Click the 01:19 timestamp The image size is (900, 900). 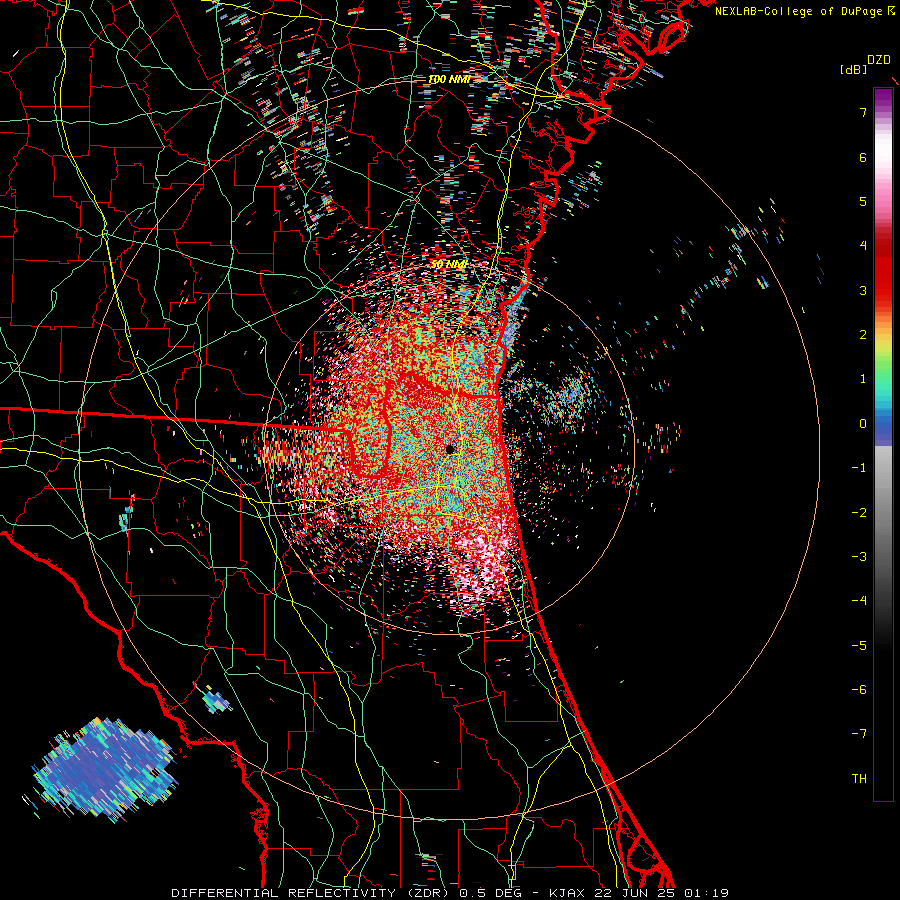pos(705,893)
